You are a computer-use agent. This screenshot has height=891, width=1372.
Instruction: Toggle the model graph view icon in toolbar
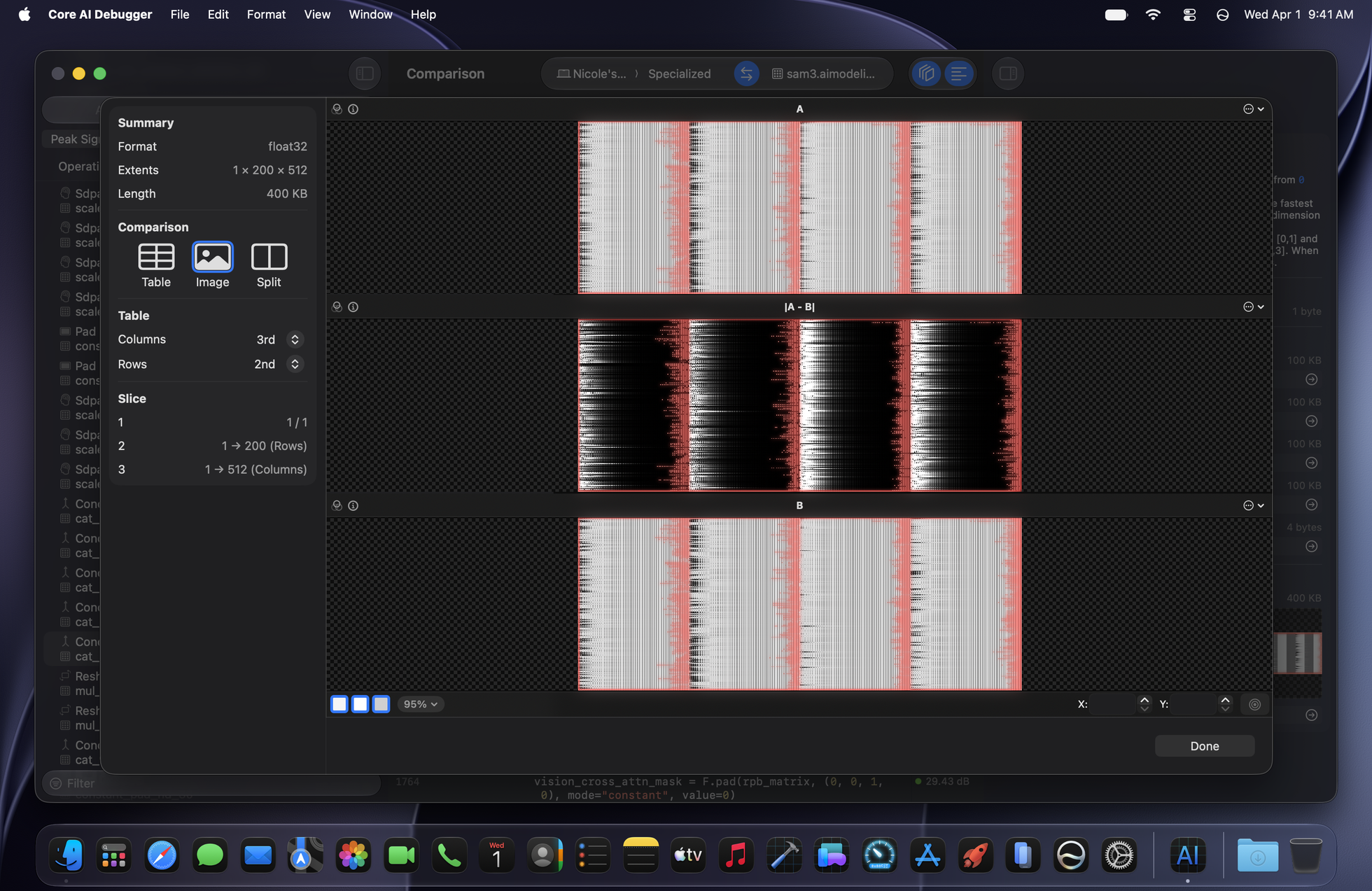click(x=927, y=73)
